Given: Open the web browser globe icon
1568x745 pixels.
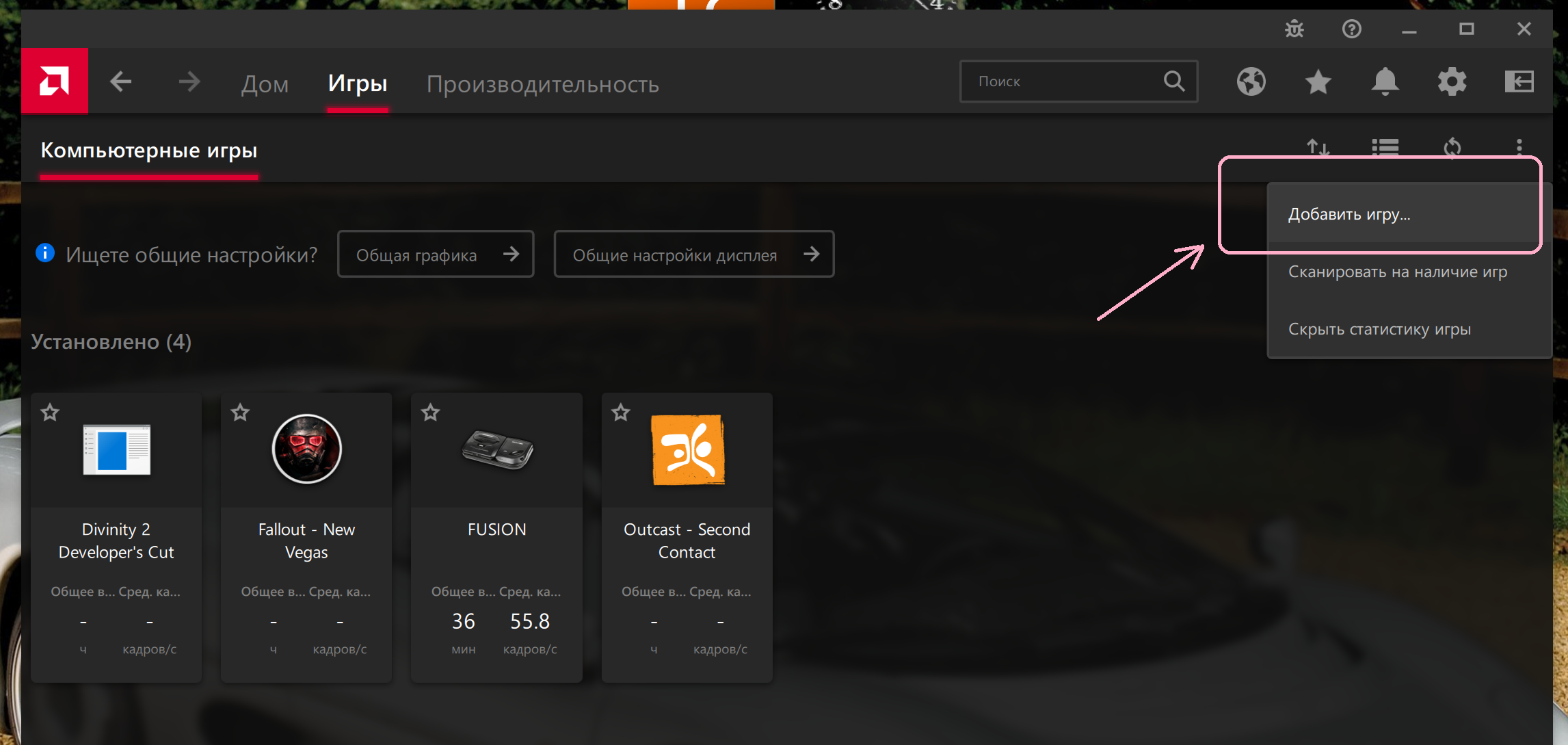Looking at the screenshot, I should 1251,81.
